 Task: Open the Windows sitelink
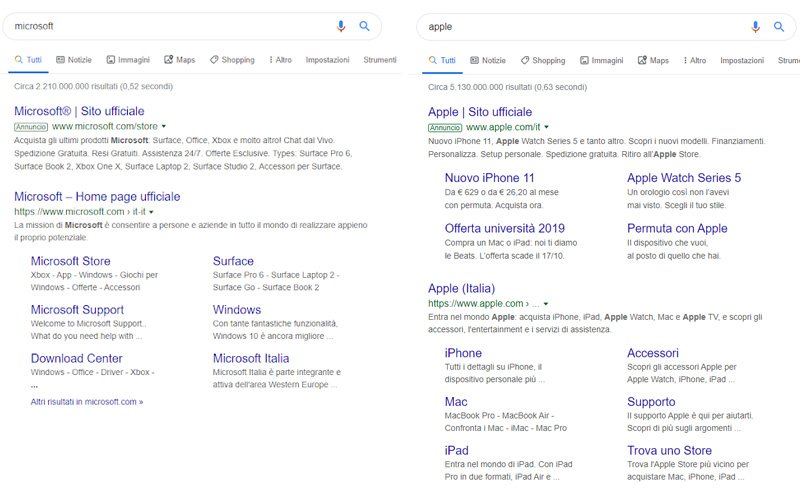click(x=237, y=310)
